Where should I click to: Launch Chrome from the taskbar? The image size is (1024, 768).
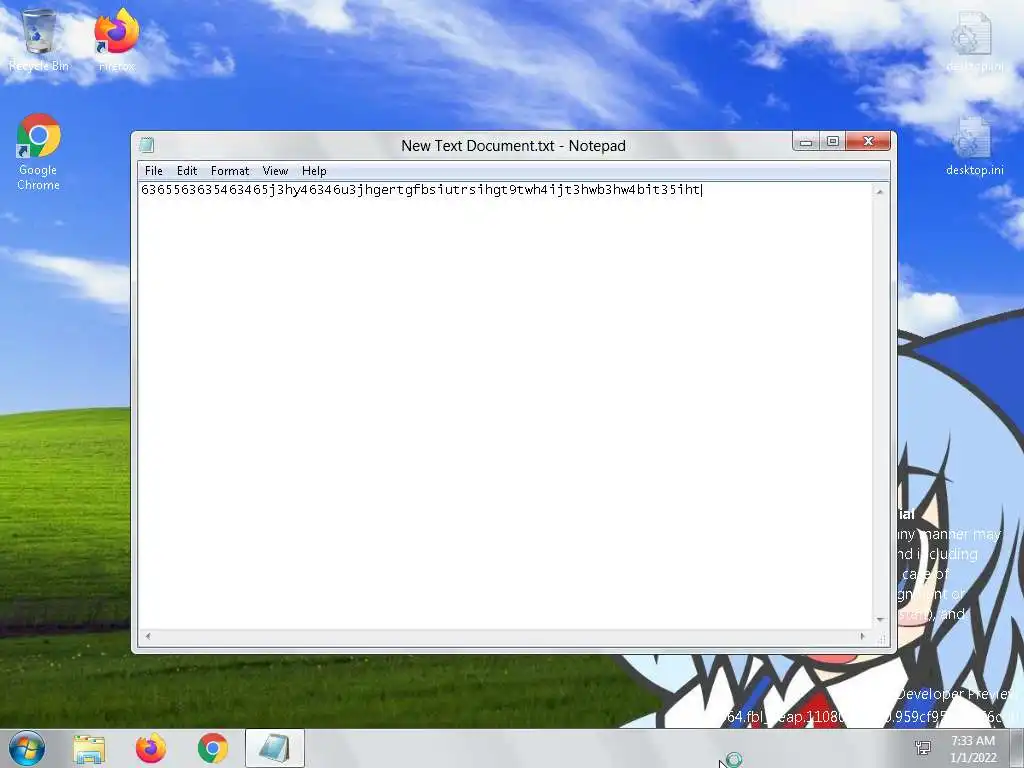point(213,748)
